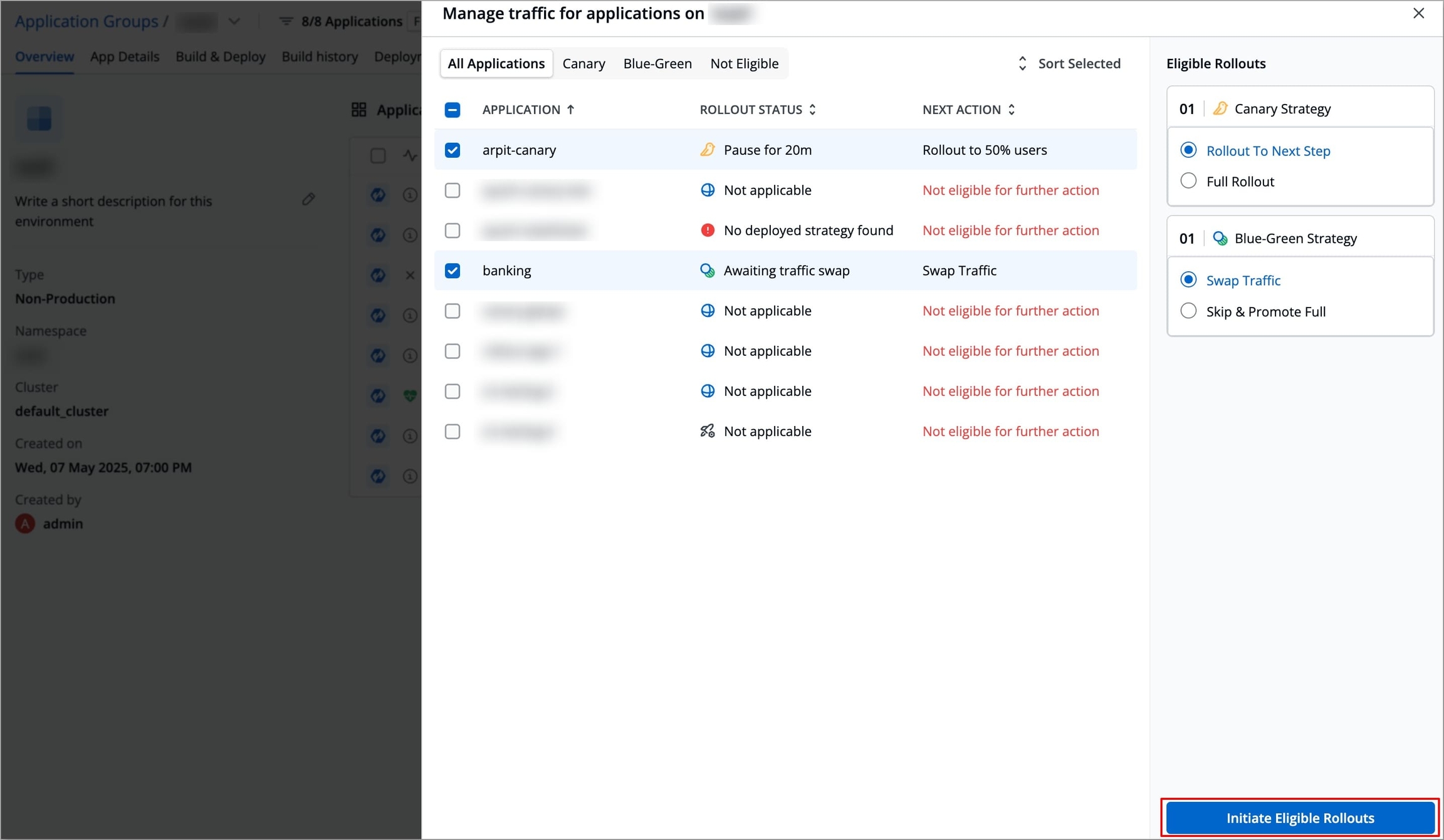Uncheck the banking application checkbox

[x=453, y=271]
